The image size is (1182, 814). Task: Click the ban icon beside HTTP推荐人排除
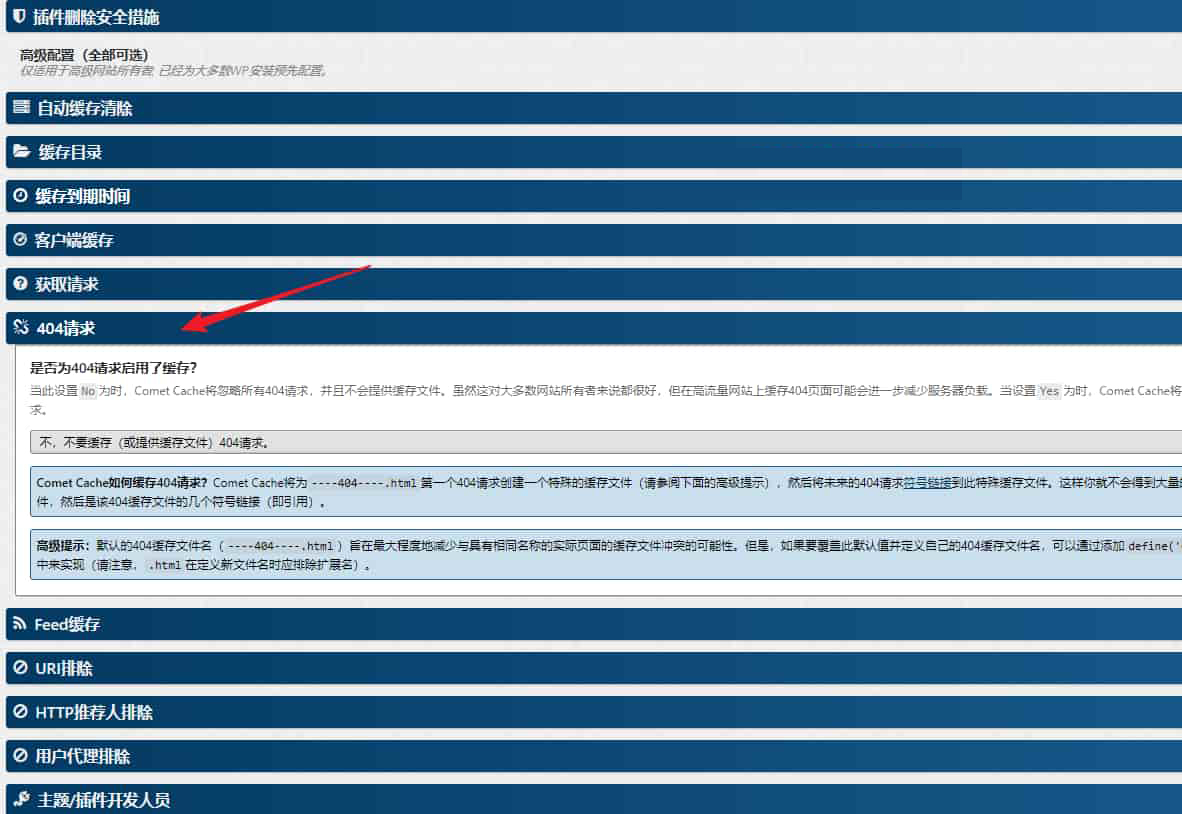coord(20,711)
